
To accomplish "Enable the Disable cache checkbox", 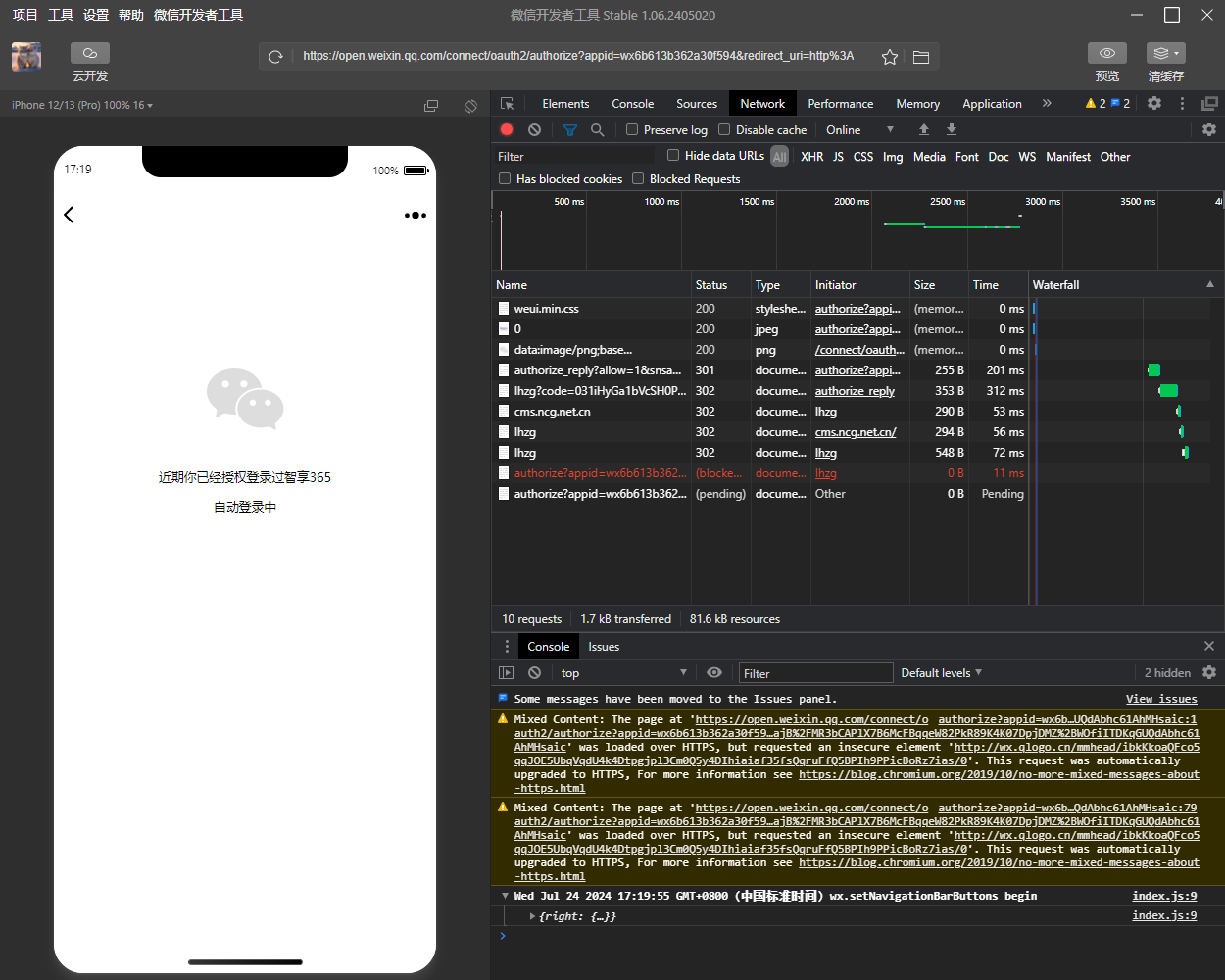I will [x=724, y=129].
